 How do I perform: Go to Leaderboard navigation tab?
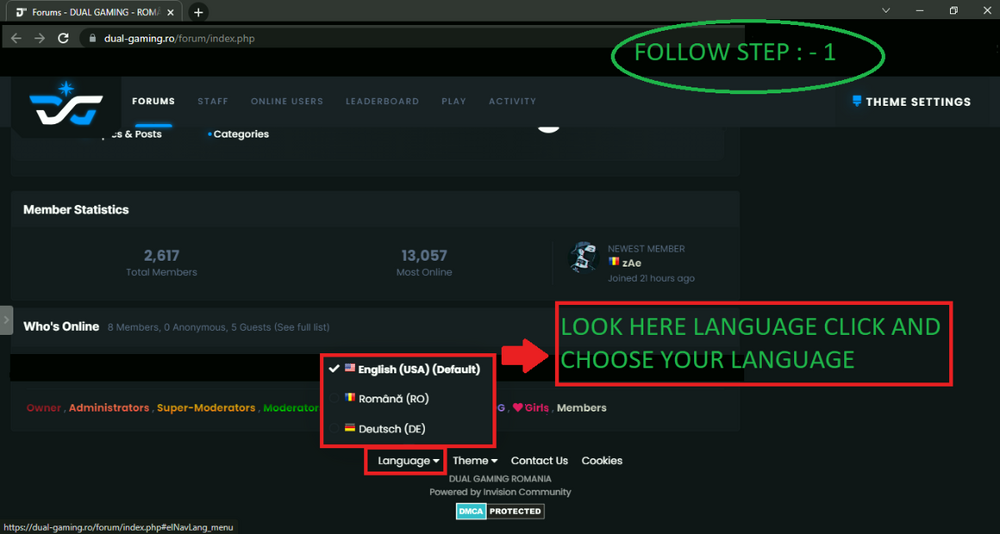coord(382,102)
